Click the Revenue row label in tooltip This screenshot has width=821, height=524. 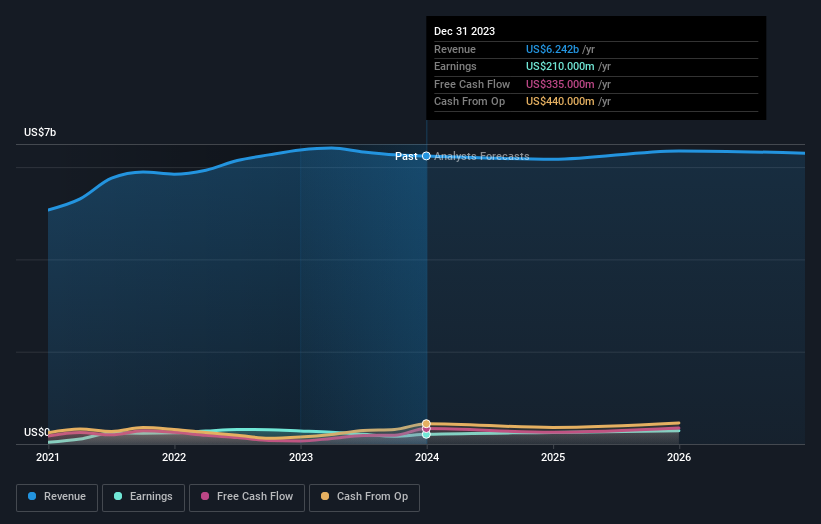tap(455, 49)
